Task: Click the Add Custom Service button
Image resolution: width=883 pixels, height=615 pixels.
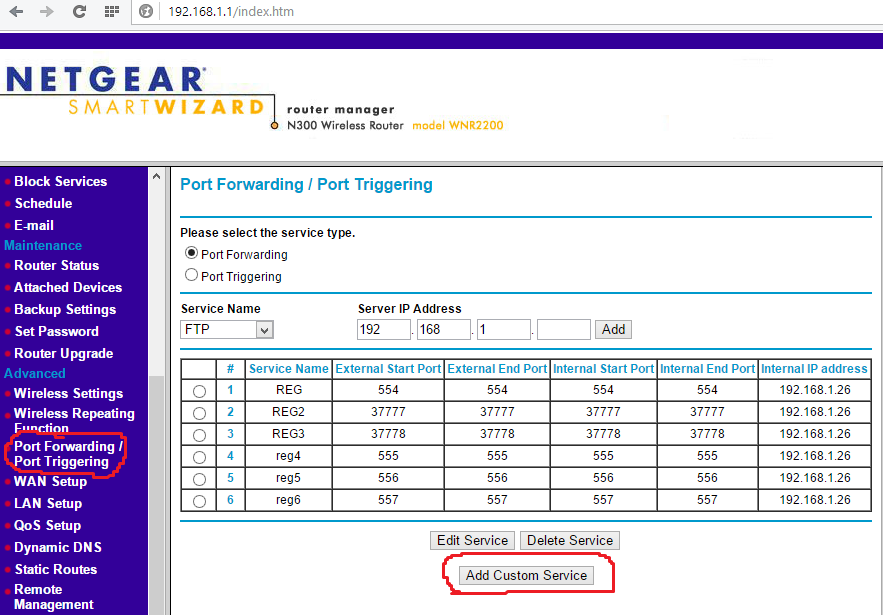Action: (527, 576)
